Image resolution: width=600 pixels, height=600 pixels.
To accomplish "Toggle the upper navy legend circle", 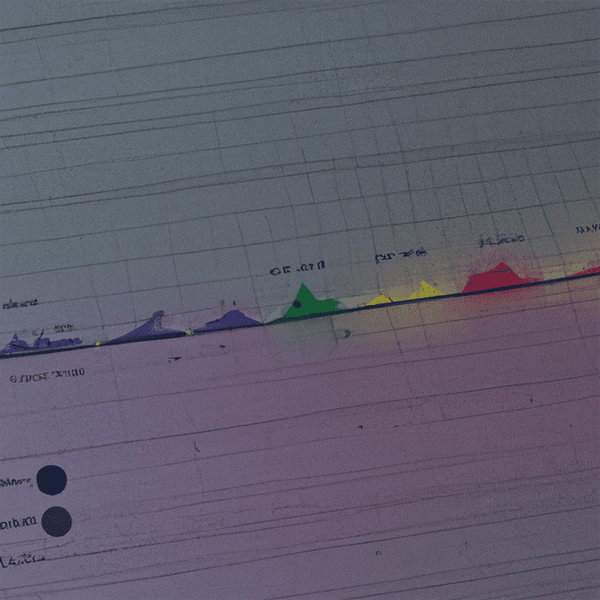I will point(51,480).
